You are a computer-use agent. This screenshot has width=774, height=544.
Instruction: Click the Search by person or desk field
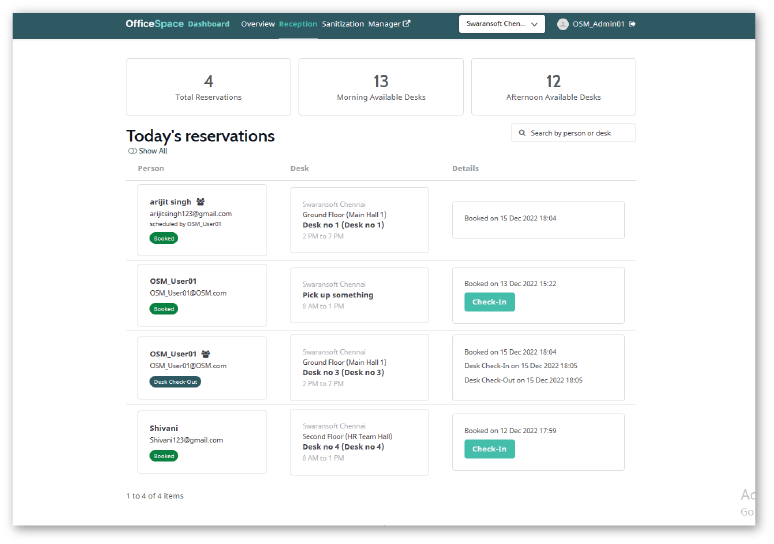click(x=580, y=133)
